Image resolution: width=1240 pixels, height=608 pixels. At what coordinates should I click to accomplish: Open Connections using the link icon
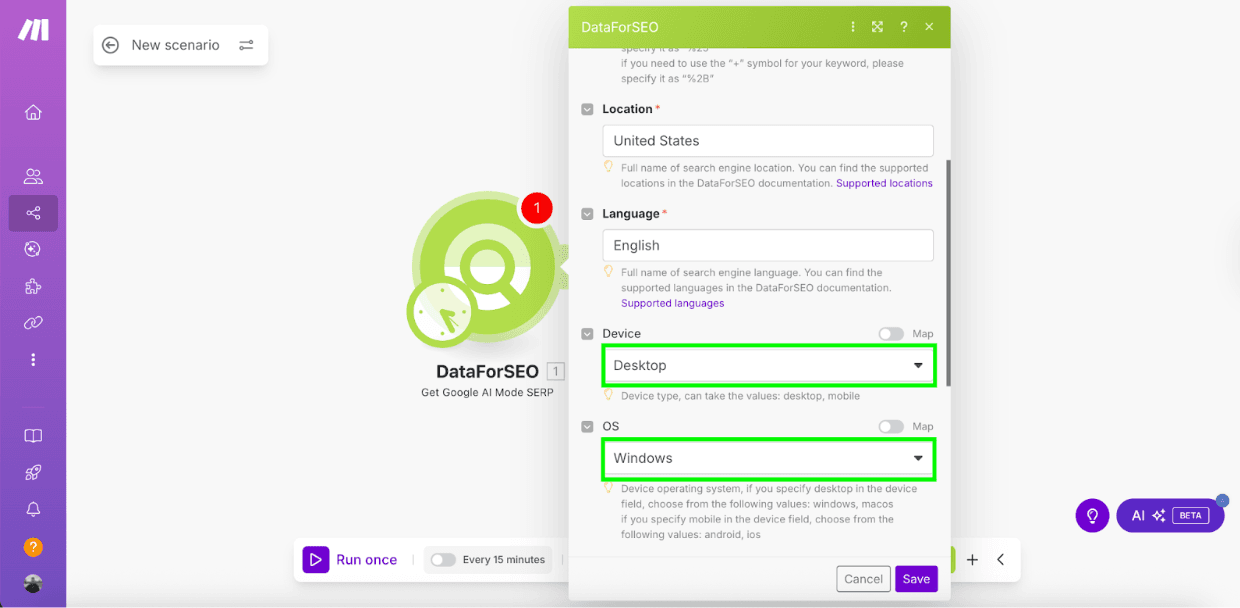pos(33,322)
